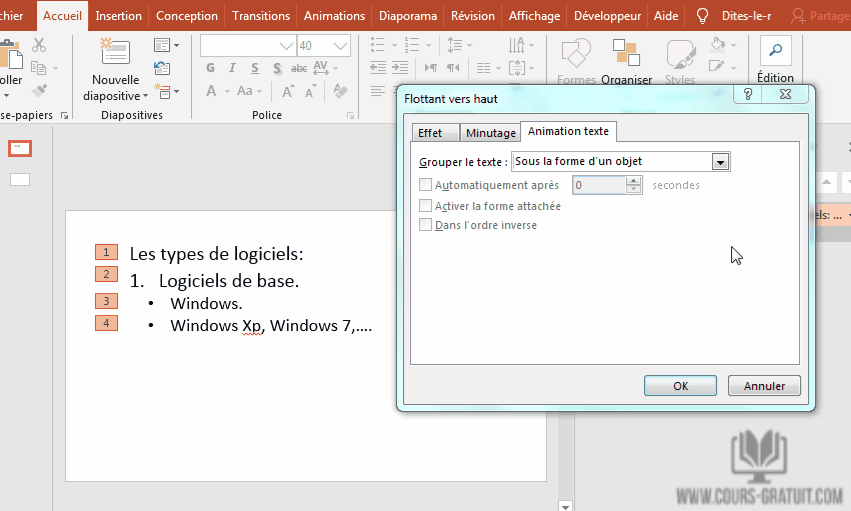Open the Insertion ribbon tab
Viewport: 851px width, 511px height.
point(118,16)
